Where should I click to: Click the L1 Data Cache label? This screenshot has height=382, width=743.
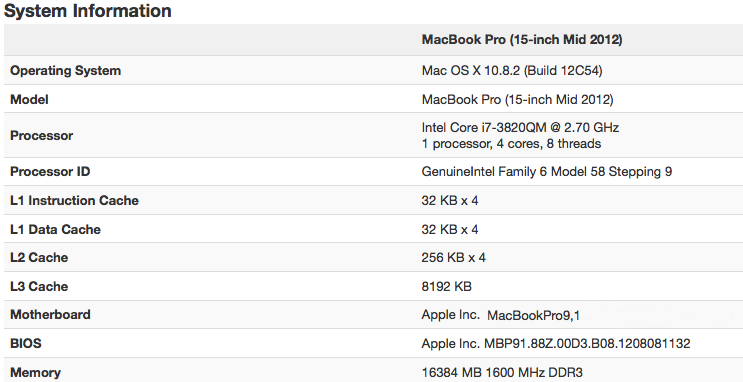55,229
